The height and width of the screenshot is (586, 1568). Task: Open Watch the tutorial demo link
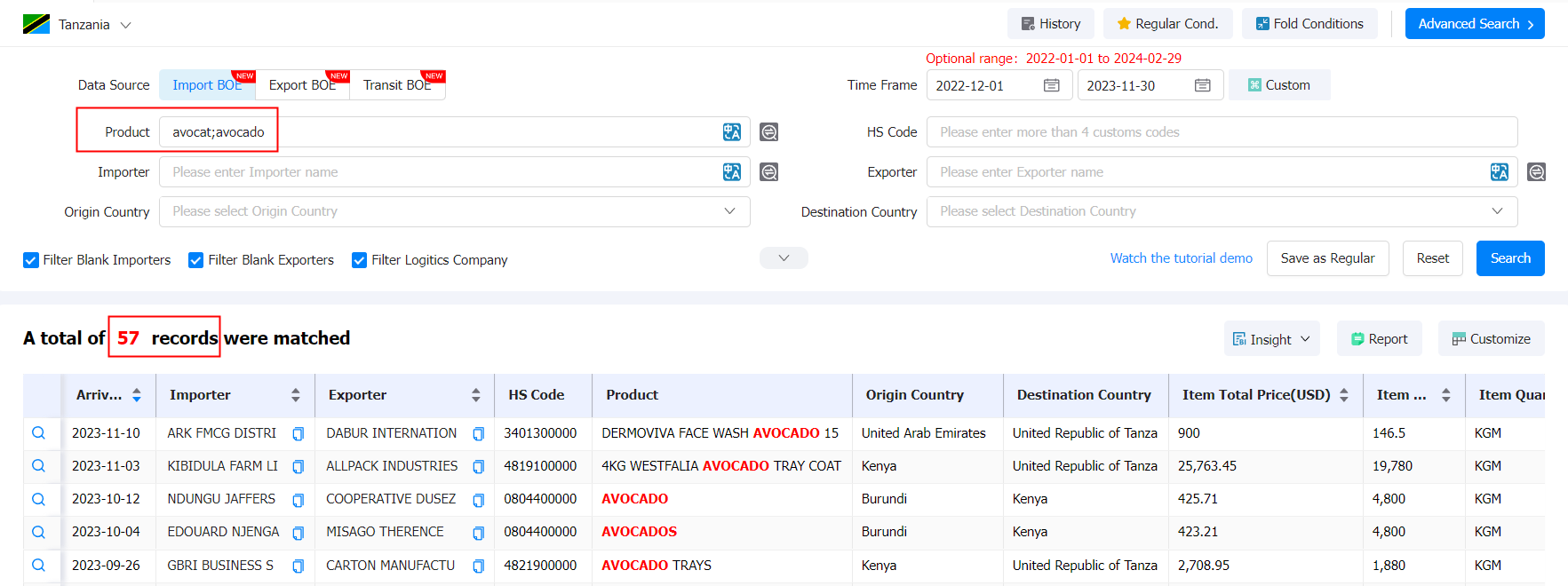pos(1181,258)
